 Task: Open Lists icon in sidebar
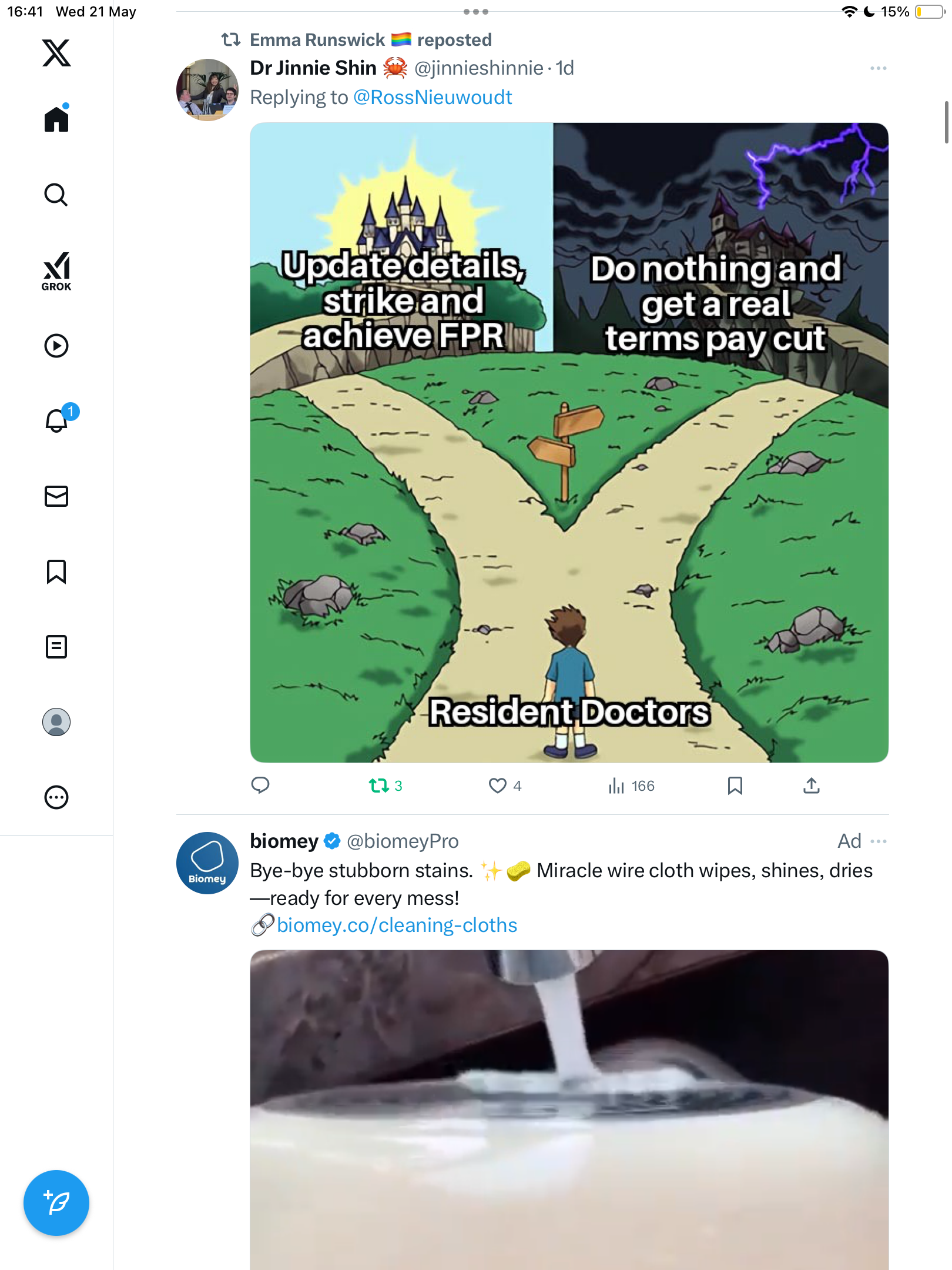pyautogui.click(x=56, y=647)
